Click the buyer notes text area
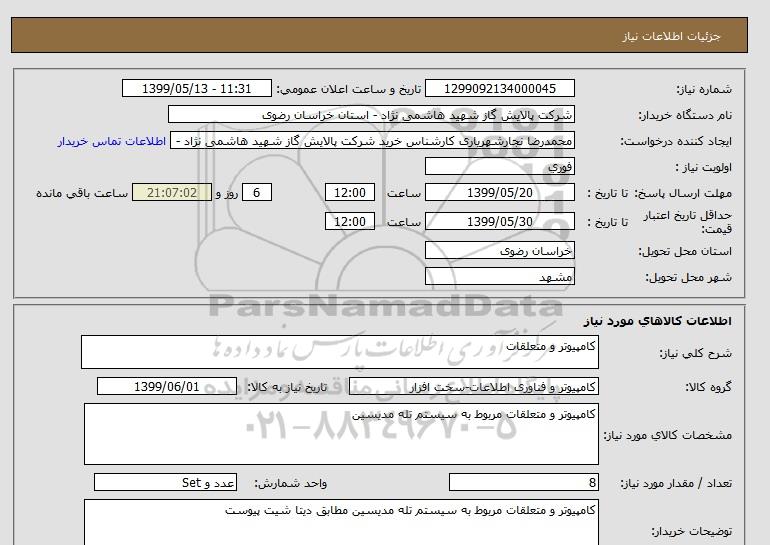Image resolution: width=770 pixels, height=545 pixels. click(x=341, y=522)
